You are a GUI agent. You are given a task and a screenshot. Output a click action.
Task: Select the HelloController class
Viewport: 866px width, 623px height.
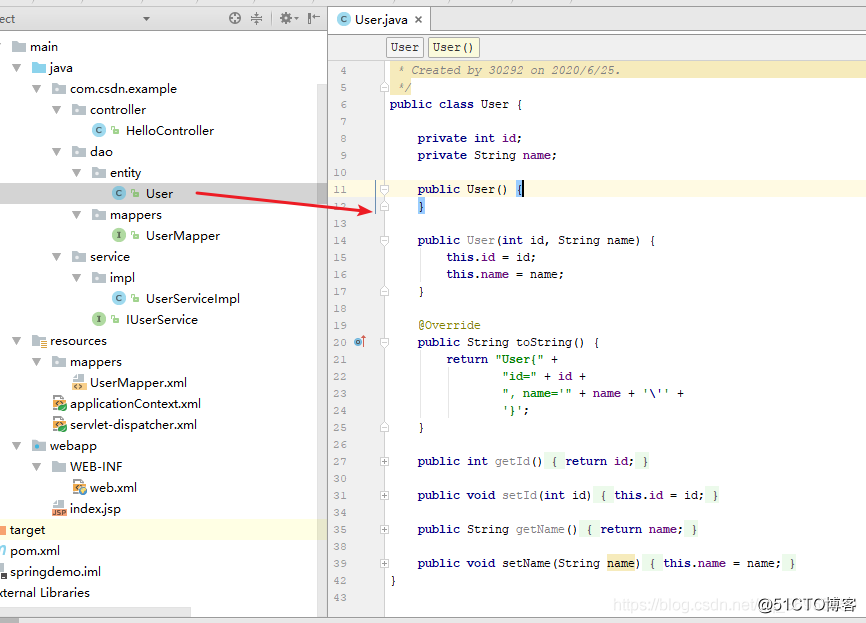170,131
